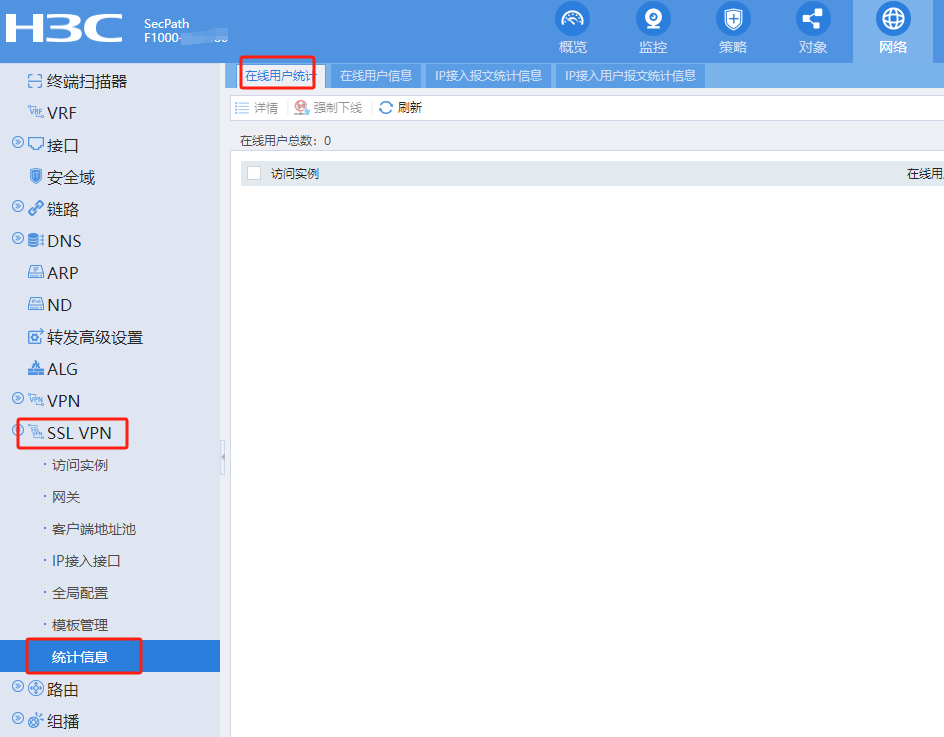Click the VRF icon in sidebar
The width and height of the screenshot is (944, 737).
(x=36, y=112)
